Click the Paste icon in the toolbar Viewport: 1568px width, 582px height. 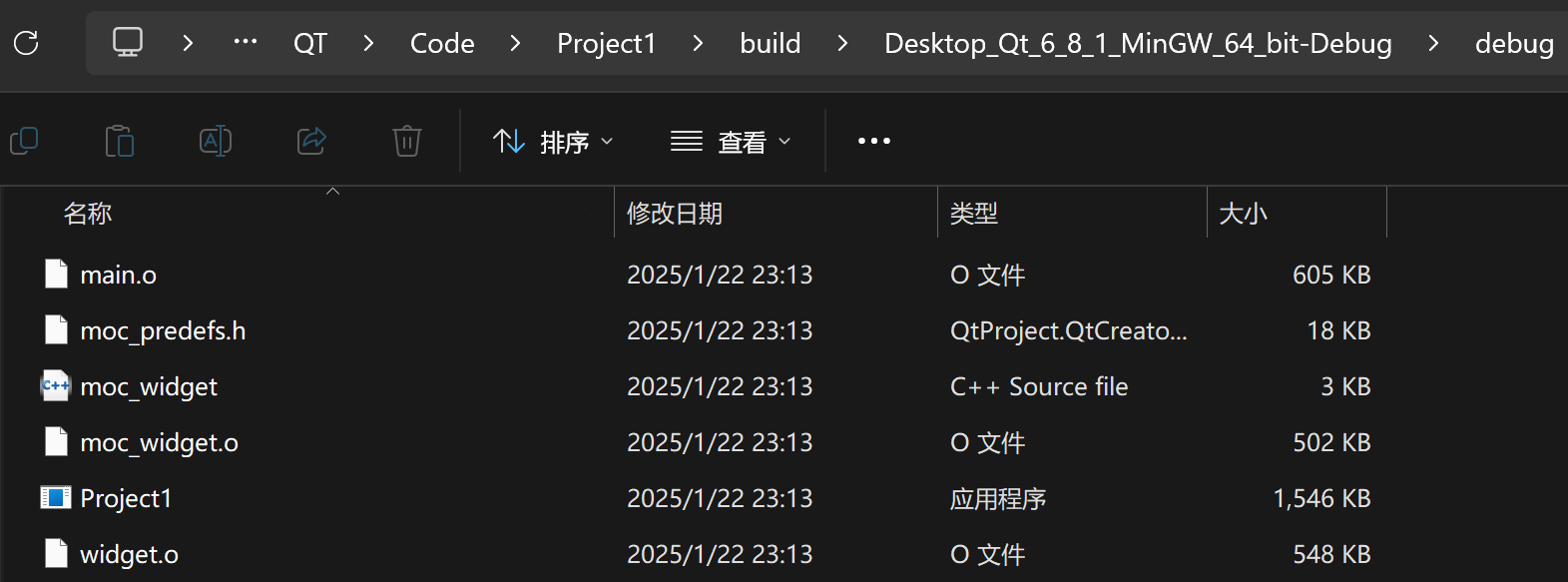pyautogui.click(x=120, y=140)
